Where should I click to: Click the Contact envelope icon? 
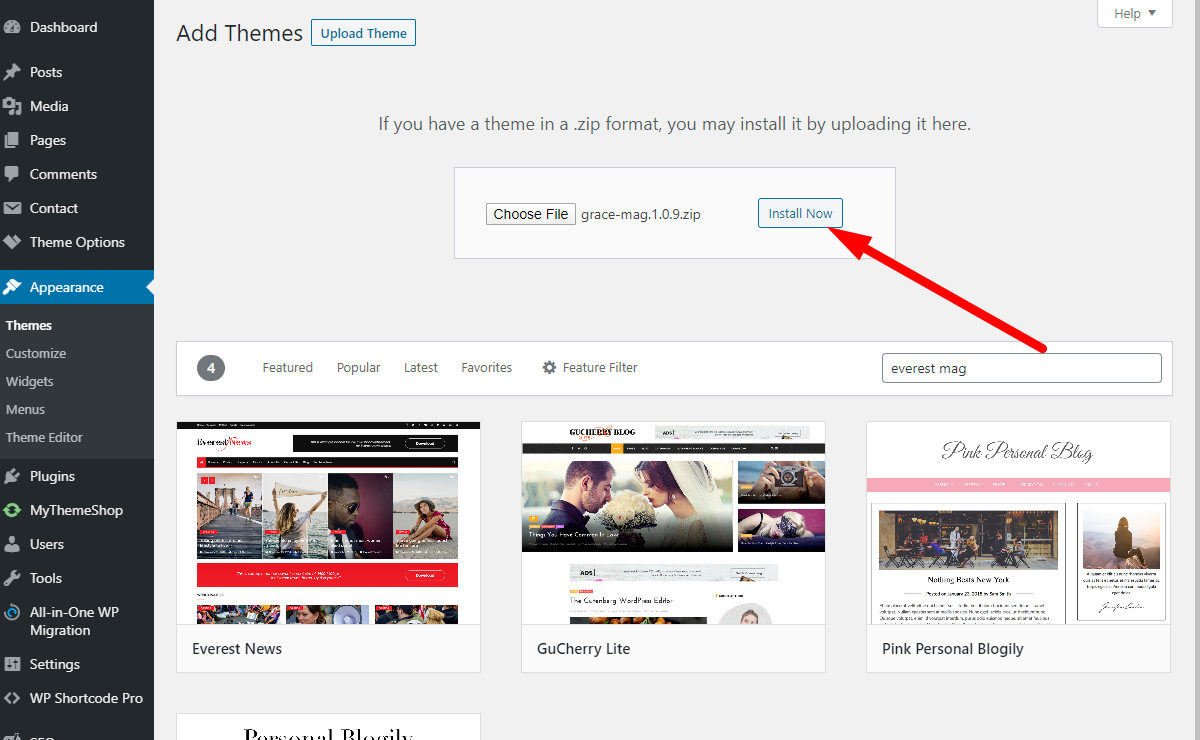12,208
